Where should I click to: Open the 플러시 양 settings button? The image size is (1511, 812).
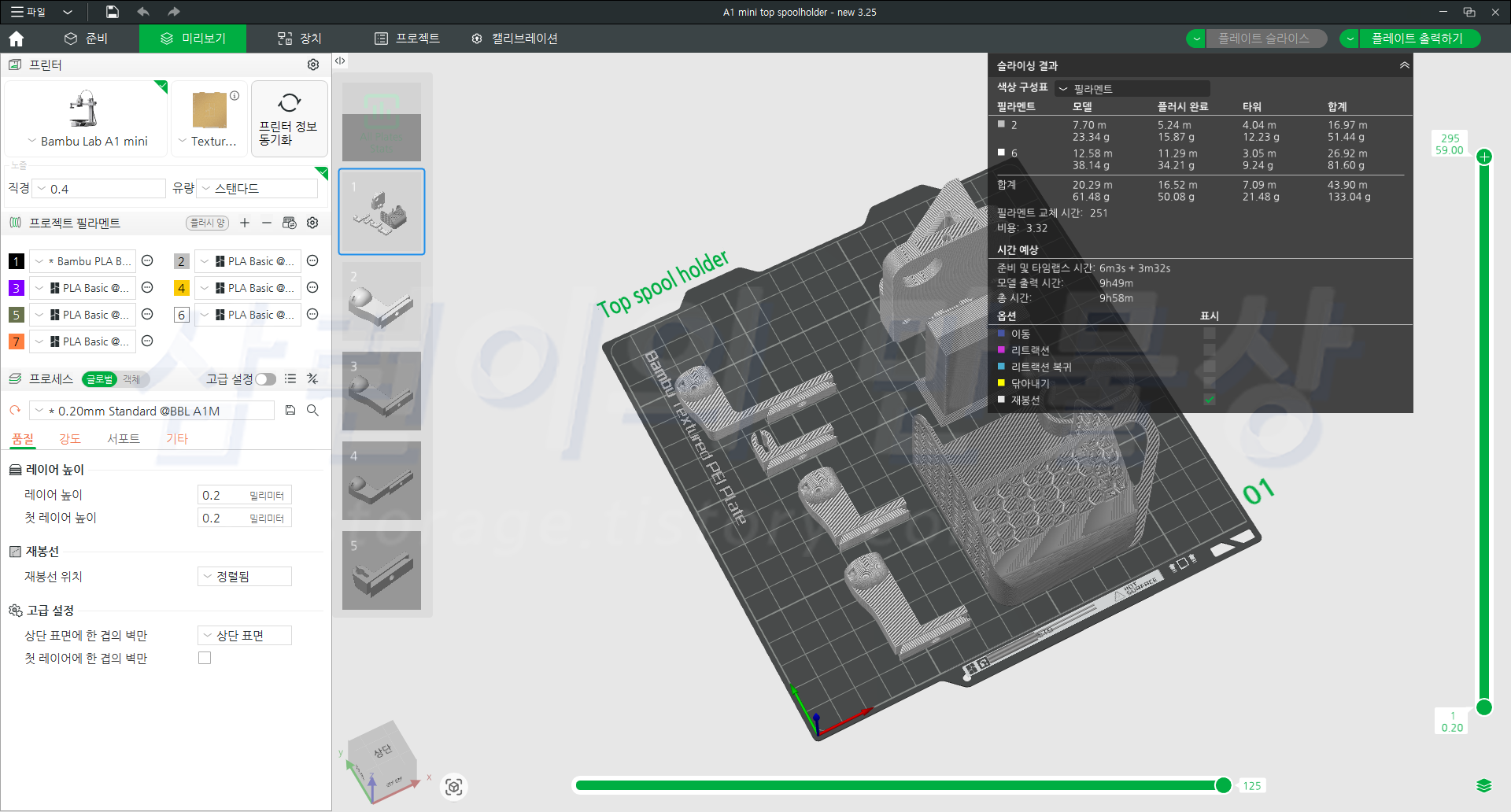tap(208, 223)
